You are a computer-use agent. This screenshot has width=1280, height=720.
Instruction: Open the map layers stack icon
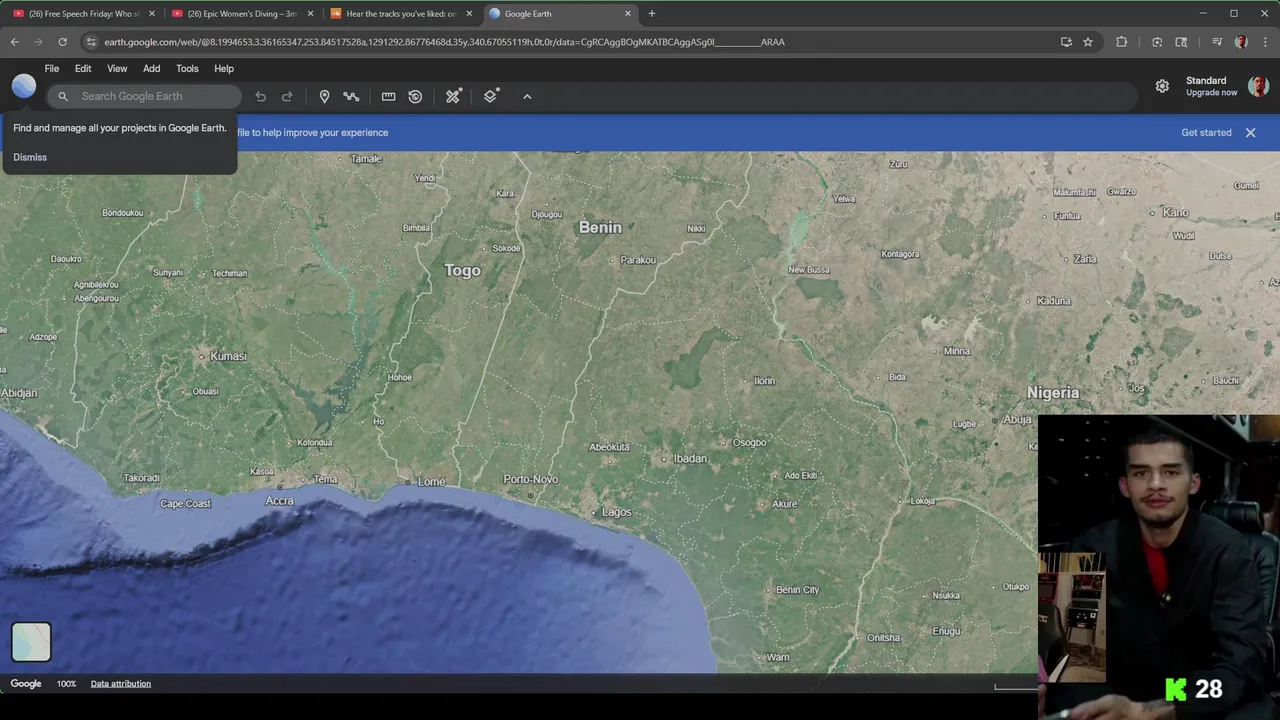(491, 96)
